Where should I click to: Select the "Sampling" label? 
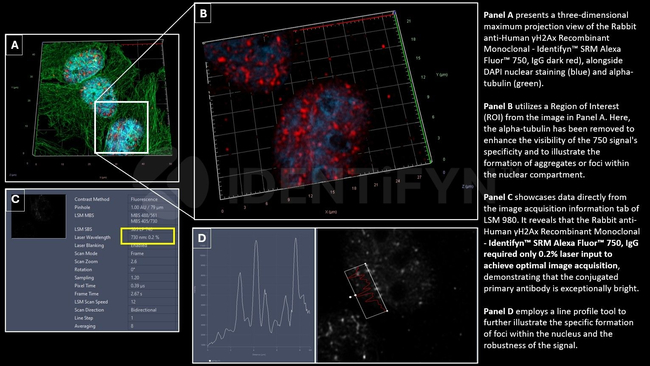click(x=84, y=278)
